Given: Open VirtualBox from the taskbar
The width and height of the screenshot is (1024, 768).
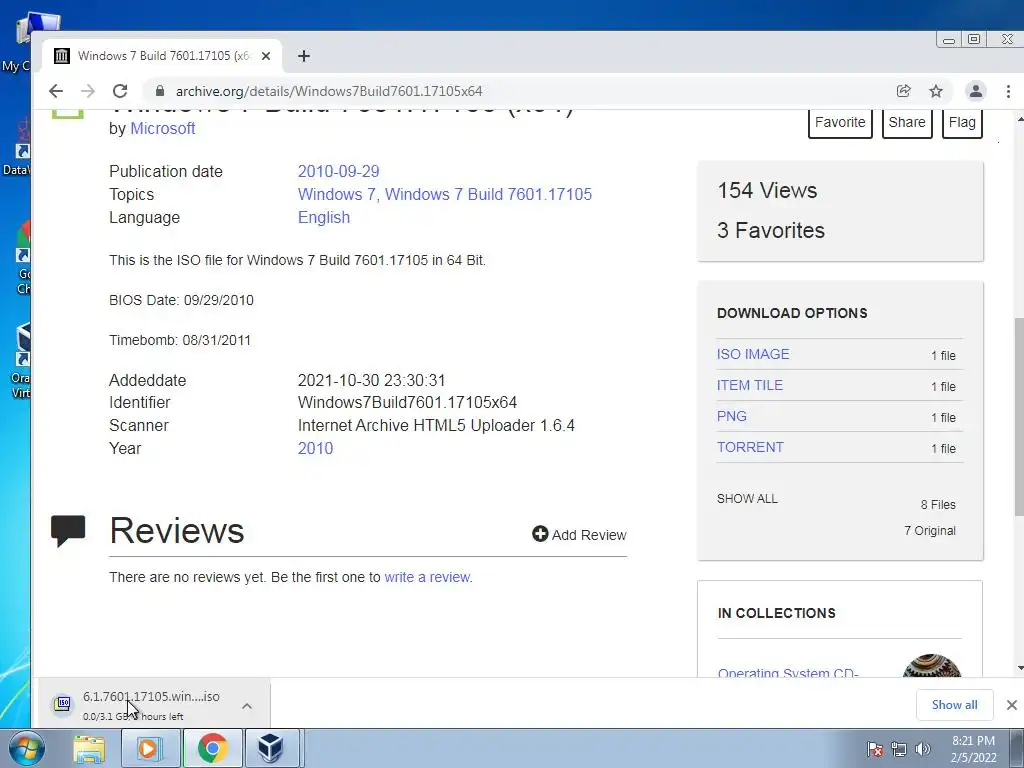Looking at the screenshot, I should [270, 748].
